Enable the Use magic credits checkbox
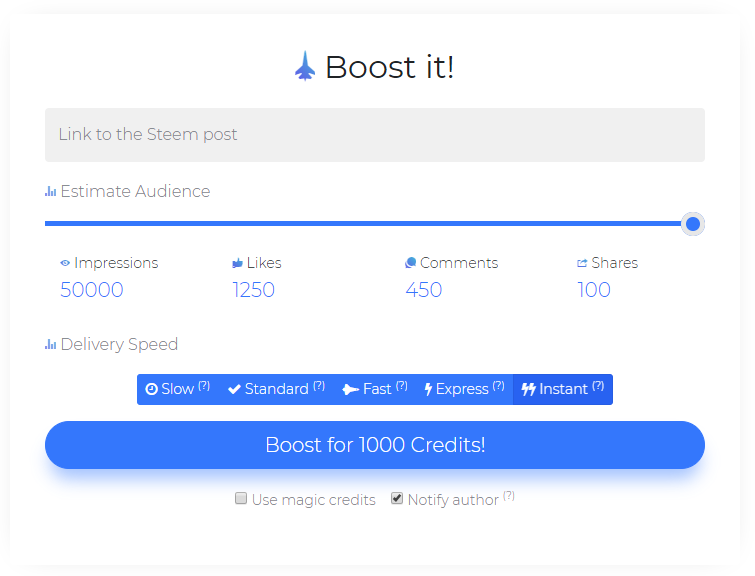 click(x=241, y=498)
